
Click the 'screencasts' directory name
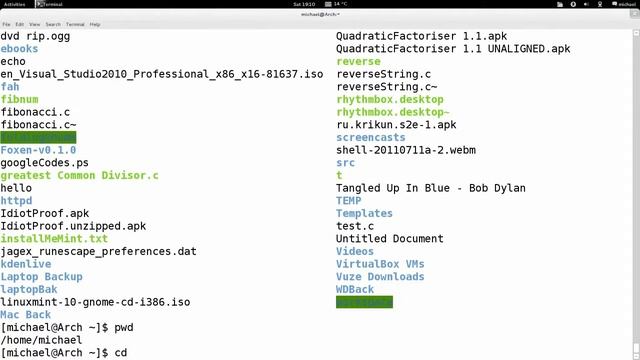(x=371, y=138)
